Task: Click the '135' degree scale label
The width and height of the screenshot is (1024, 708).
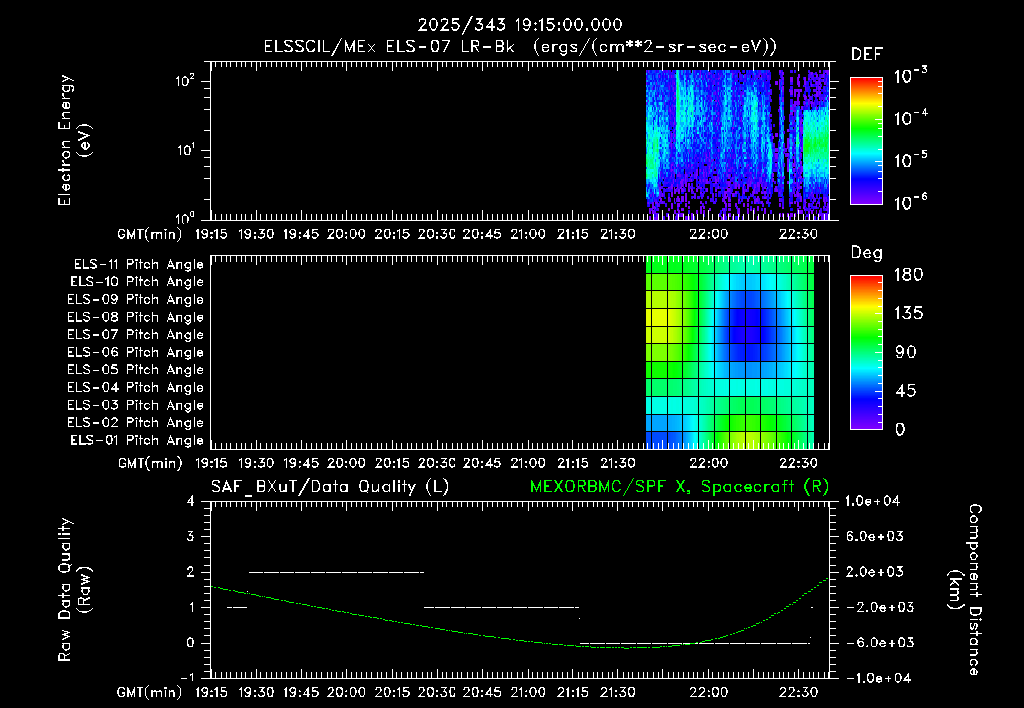Action: click(x=908, y=314)
